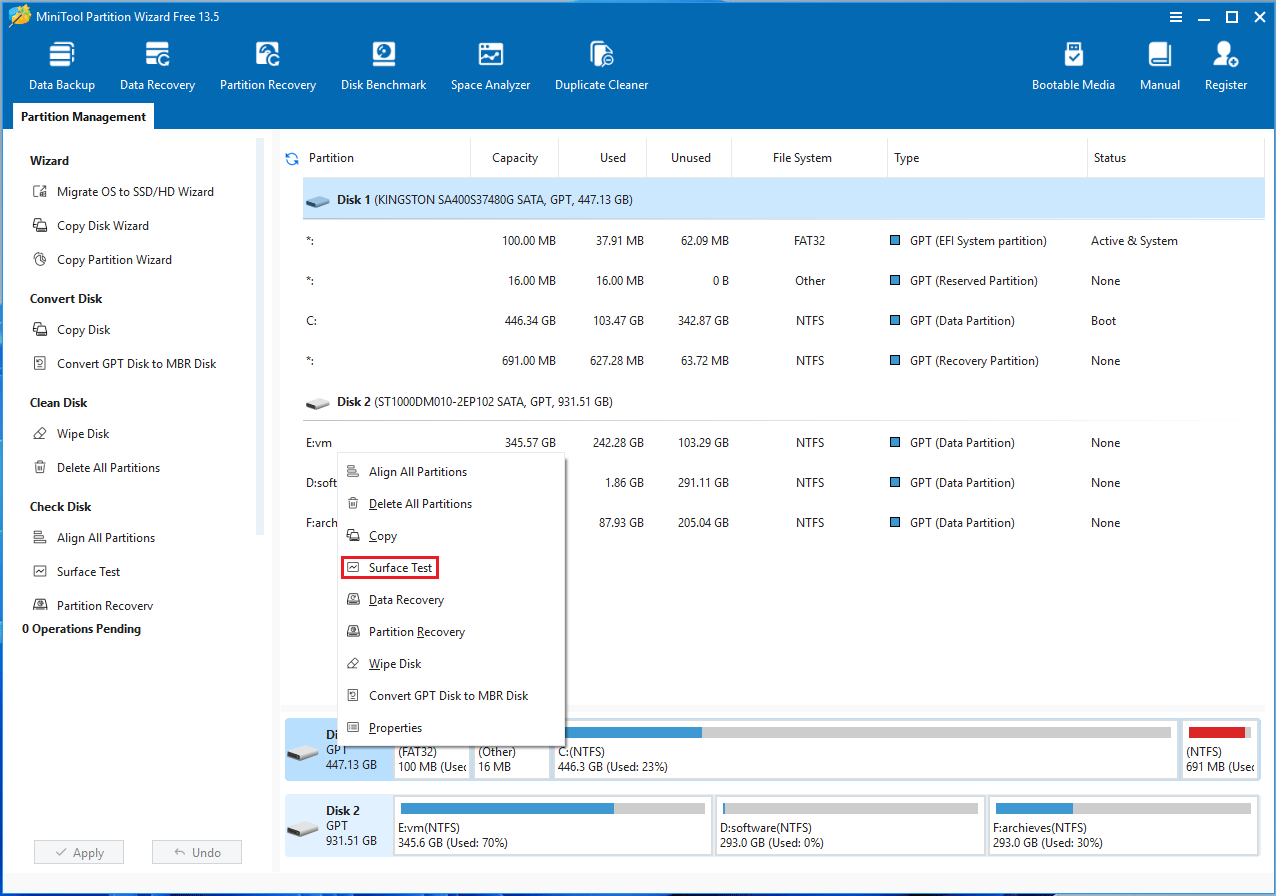Click the Undo button
Viewport: 1276px width, 896px height.
pos(196,852)
